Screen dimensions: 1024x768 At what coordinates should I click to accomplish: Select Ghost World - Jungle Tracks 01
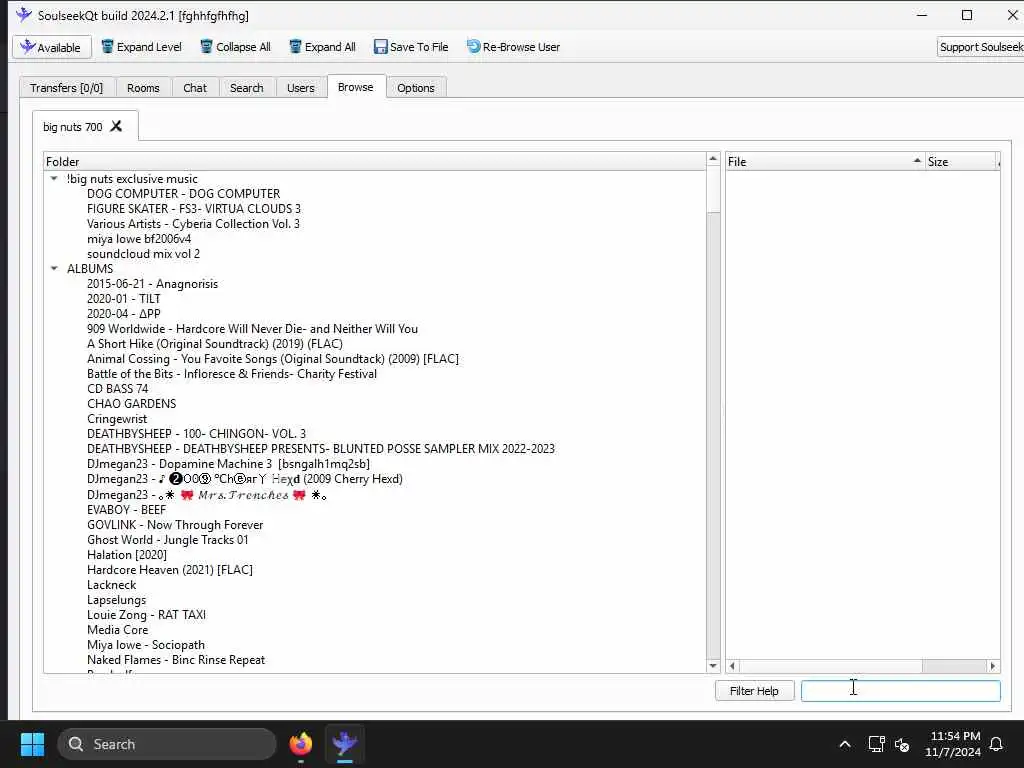[168, 540]
